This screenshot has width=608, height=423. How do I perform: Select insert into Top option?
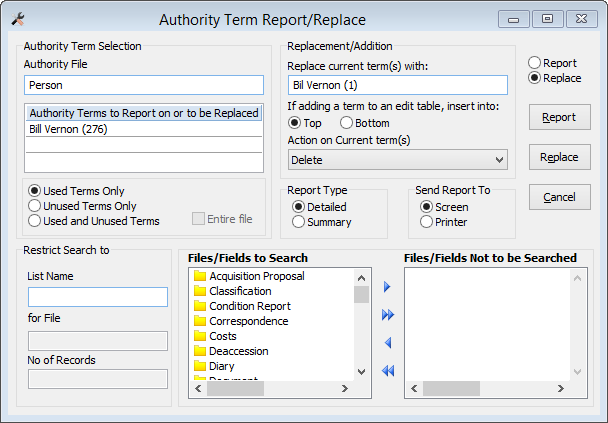294,123
